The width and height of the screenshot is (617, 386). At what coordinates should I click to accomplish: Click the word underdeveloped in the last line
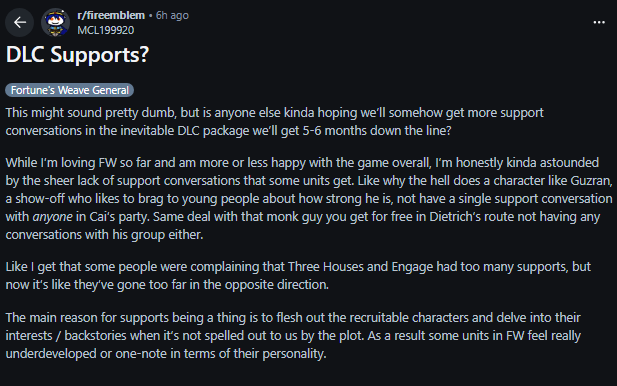(51, 354)
